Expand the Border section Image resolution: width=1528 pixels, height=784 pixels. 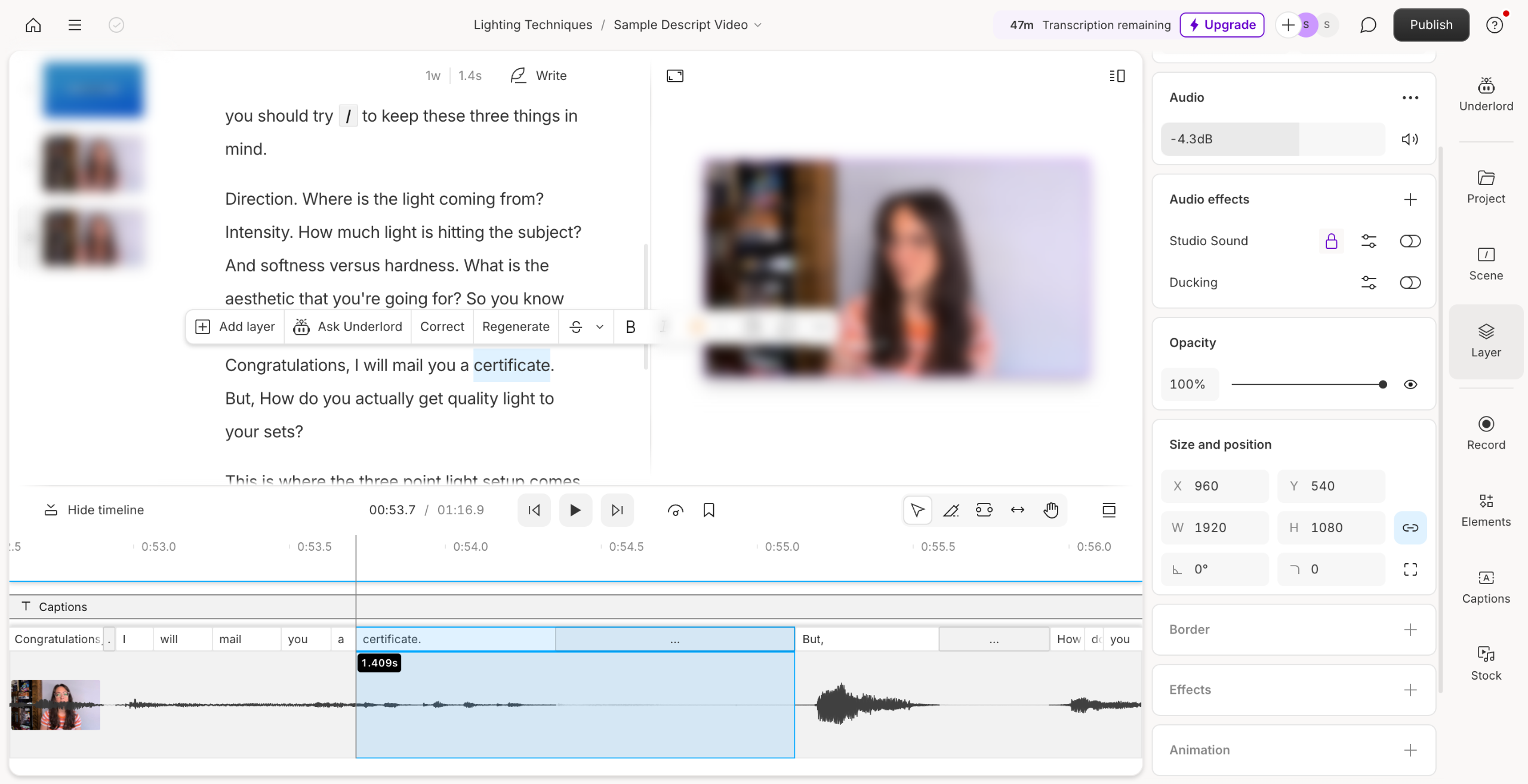click(1410, 629)
